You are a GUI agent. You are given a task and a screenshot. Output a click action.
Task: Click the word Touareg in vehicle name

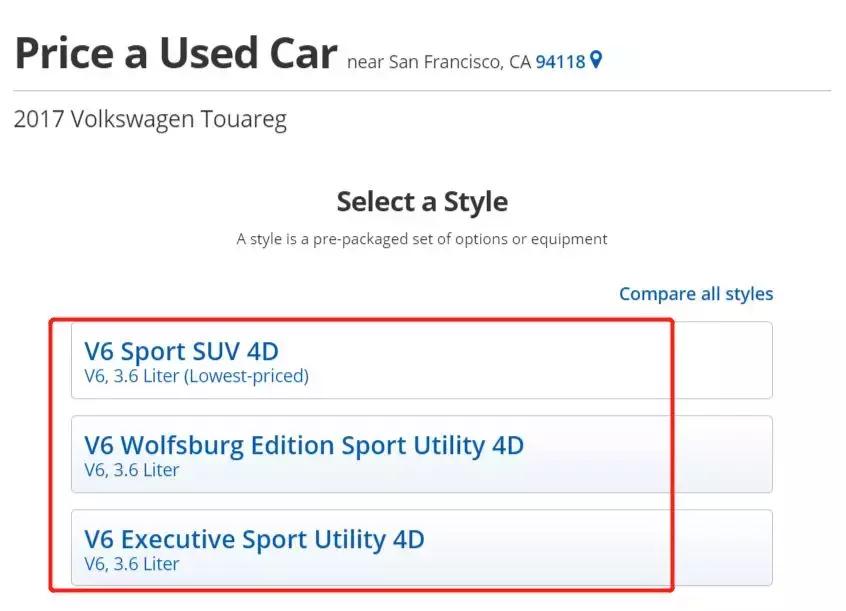[247, 119]
